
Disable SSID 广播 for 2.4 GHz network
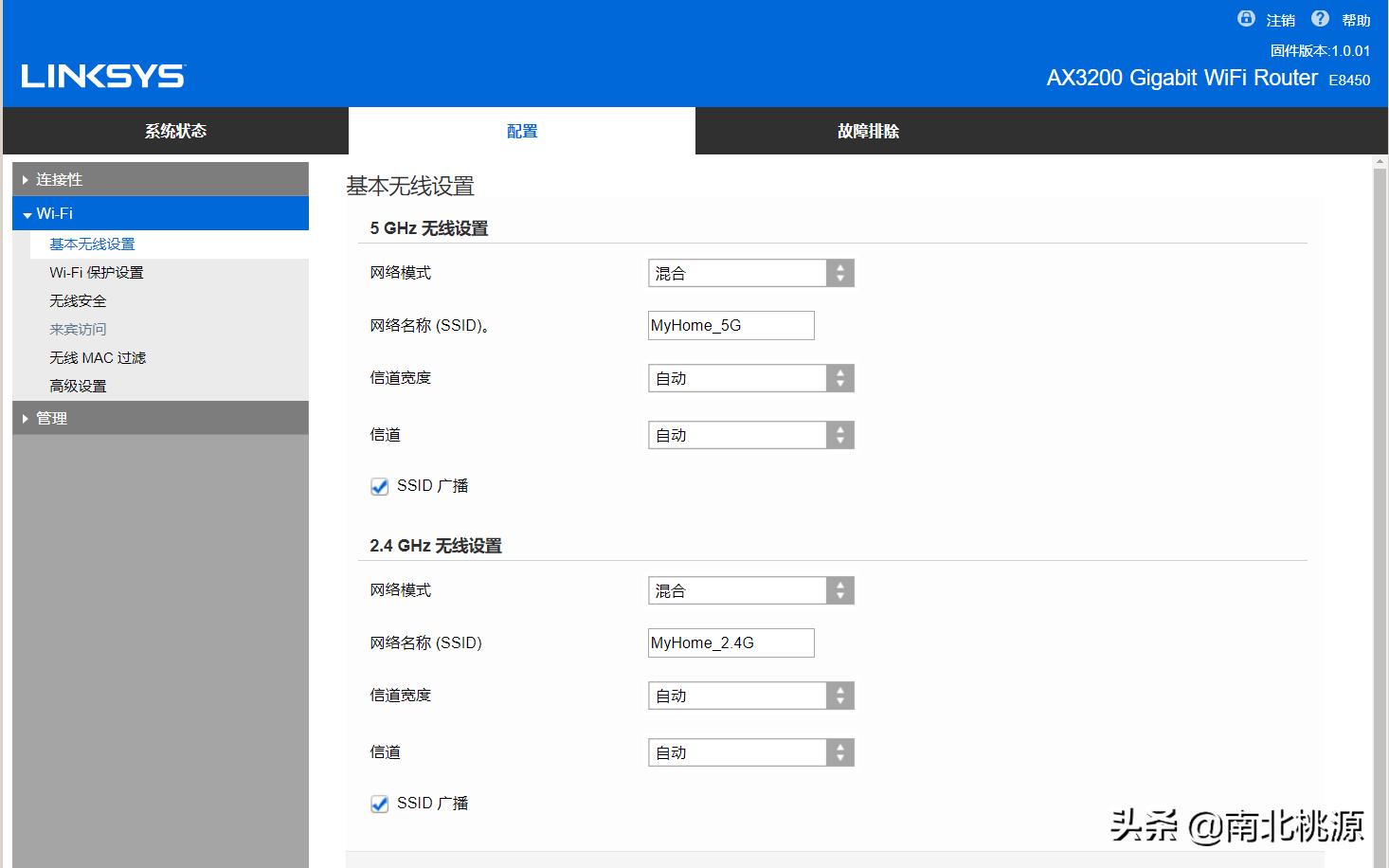[379, 803]
